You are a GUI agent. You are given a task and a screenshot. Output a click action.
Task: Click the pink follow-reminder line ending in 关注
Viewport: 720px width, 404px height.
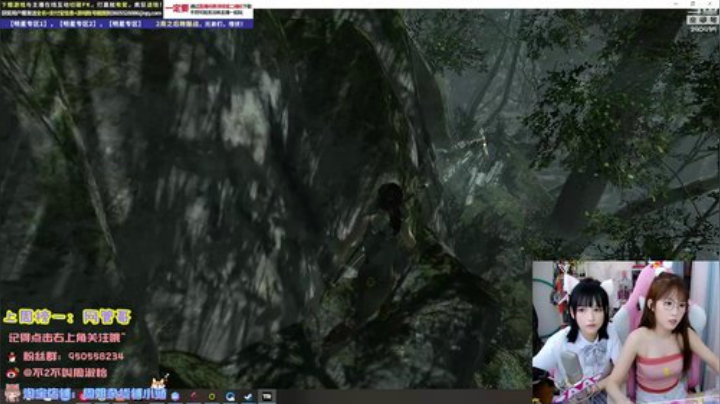[x=66, y=338]
